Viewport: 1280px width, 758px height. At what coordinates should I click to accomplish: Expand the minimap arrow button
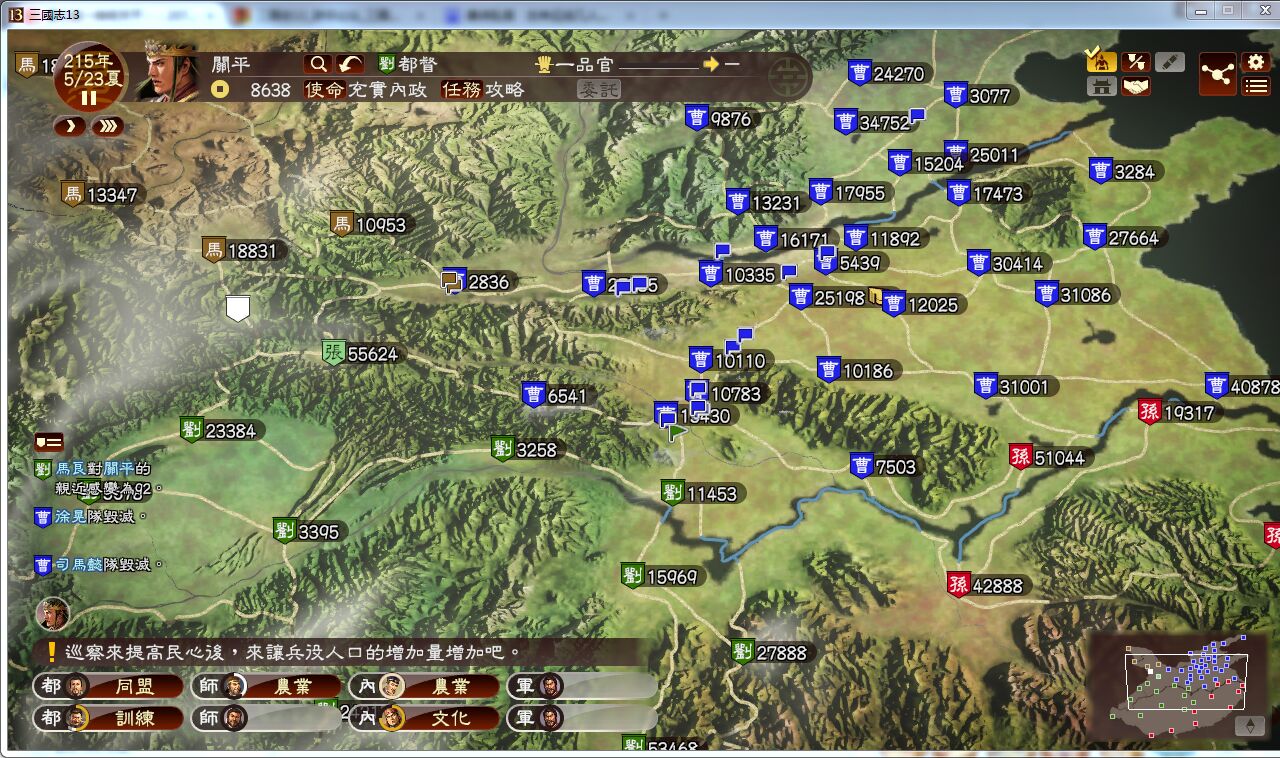click(x=1249, y=727)
